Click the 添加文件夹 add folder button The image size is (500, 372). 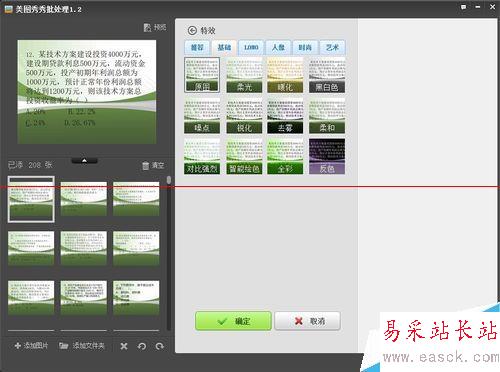click(82, 346)
